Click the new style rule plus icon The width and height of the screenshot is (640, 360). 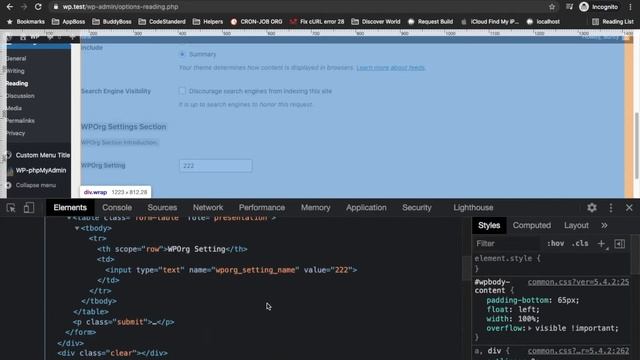(x=601, y=244)
